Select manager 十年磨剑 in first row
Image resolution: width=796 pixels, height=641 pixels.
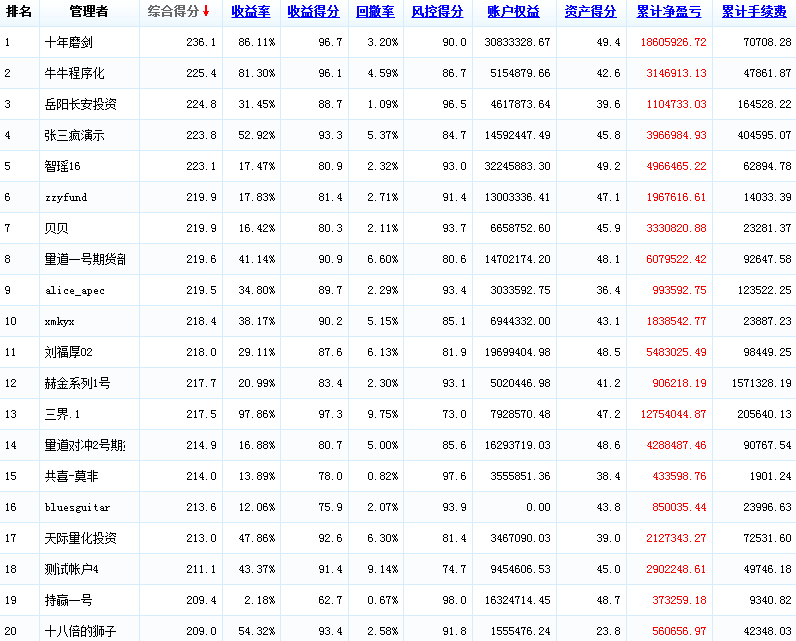click(69, 43)
